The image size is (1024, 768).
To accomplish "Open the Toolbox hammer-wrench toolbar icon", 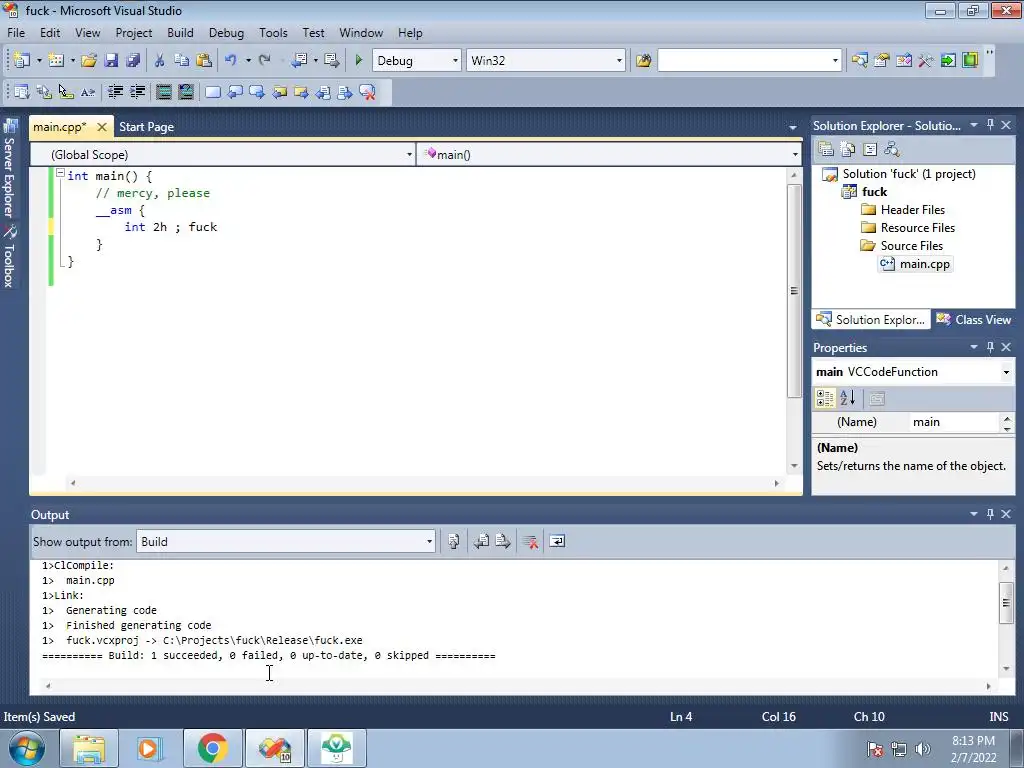I will pos(926,60).
